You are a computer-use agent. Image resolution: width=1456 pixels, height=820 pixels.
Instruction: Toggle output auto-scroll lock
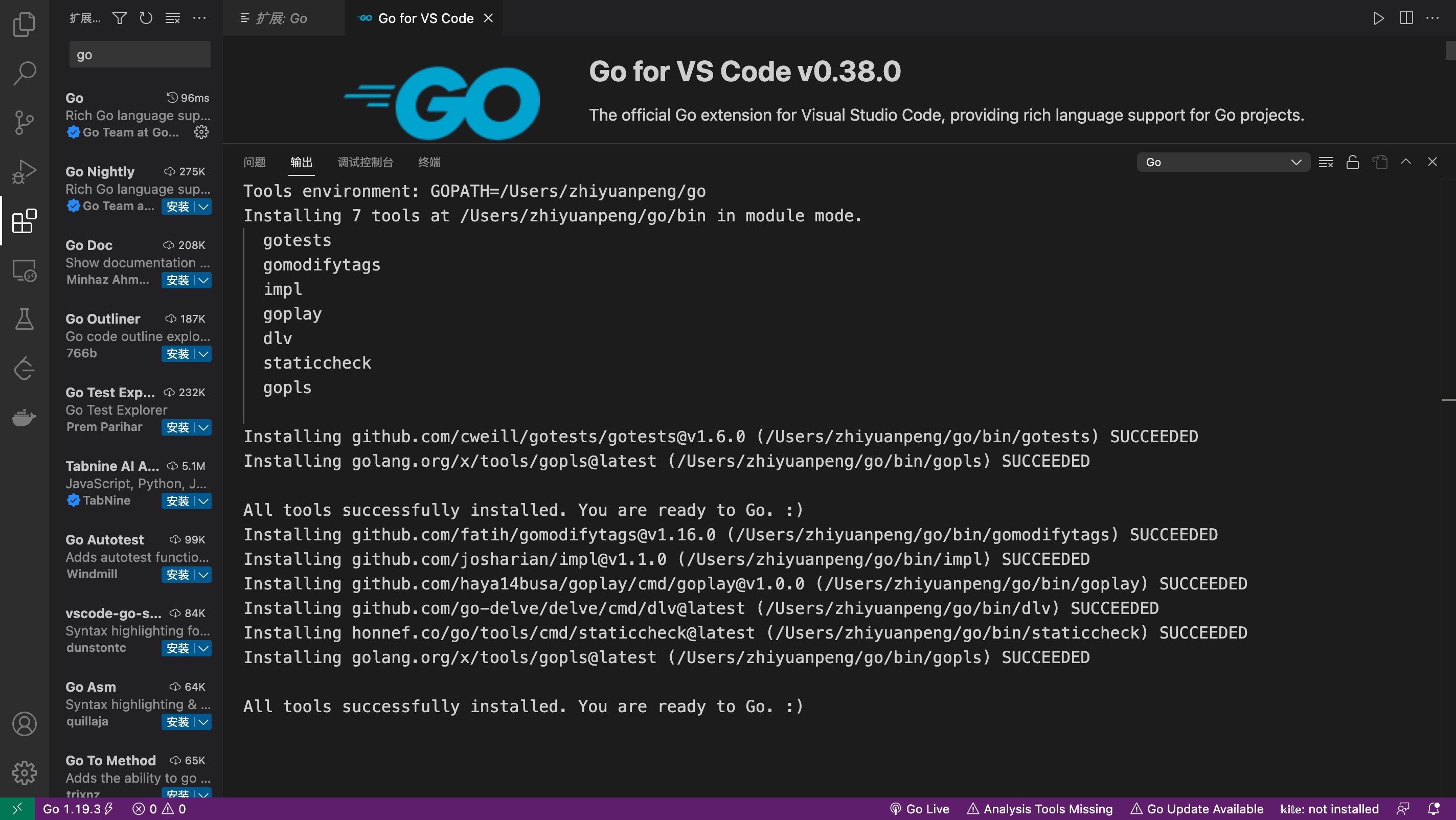coord(1353,162)
